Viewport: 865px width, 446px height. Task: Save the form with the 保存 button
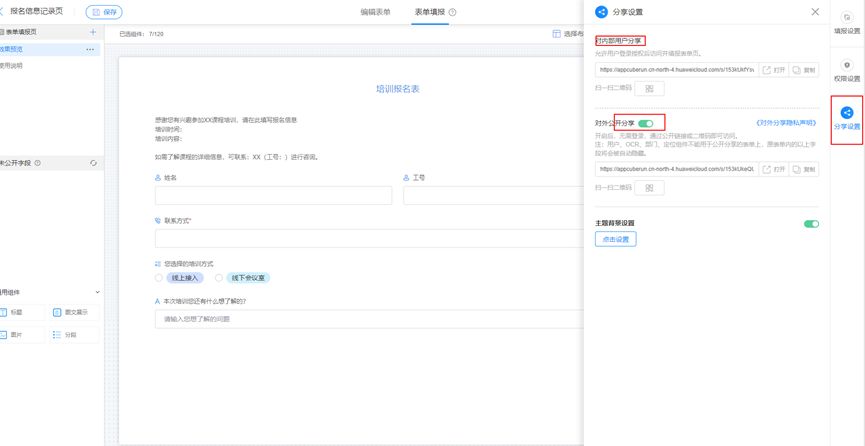tap(104, 12)
